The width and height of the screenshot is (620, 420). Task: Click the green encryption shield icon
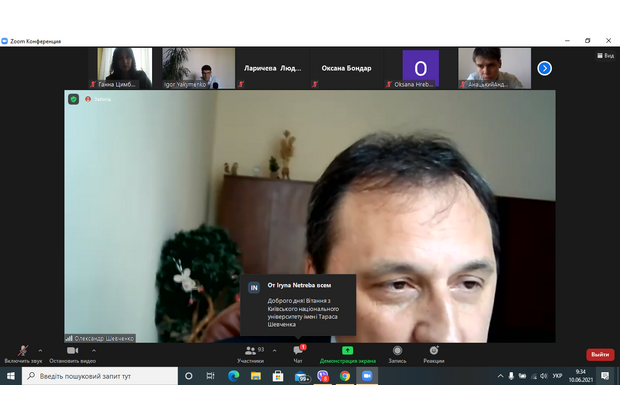(74, 99)
